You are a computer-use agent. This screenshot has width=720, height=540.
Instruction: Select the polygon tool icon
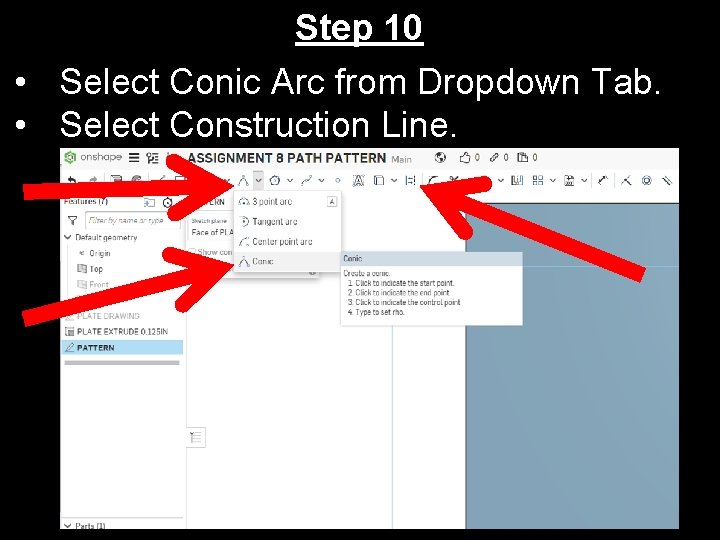[x=275, y=180]
